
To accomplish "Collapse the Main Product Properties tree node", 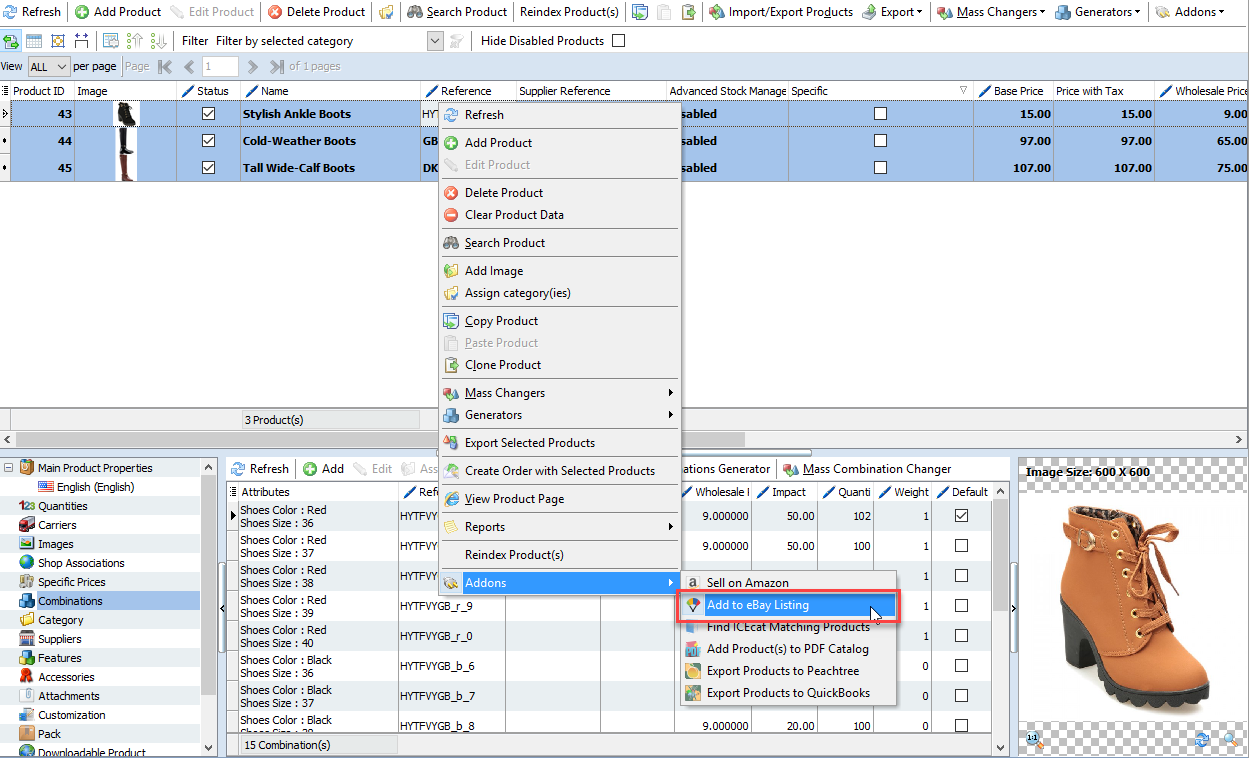I will 10,468.
